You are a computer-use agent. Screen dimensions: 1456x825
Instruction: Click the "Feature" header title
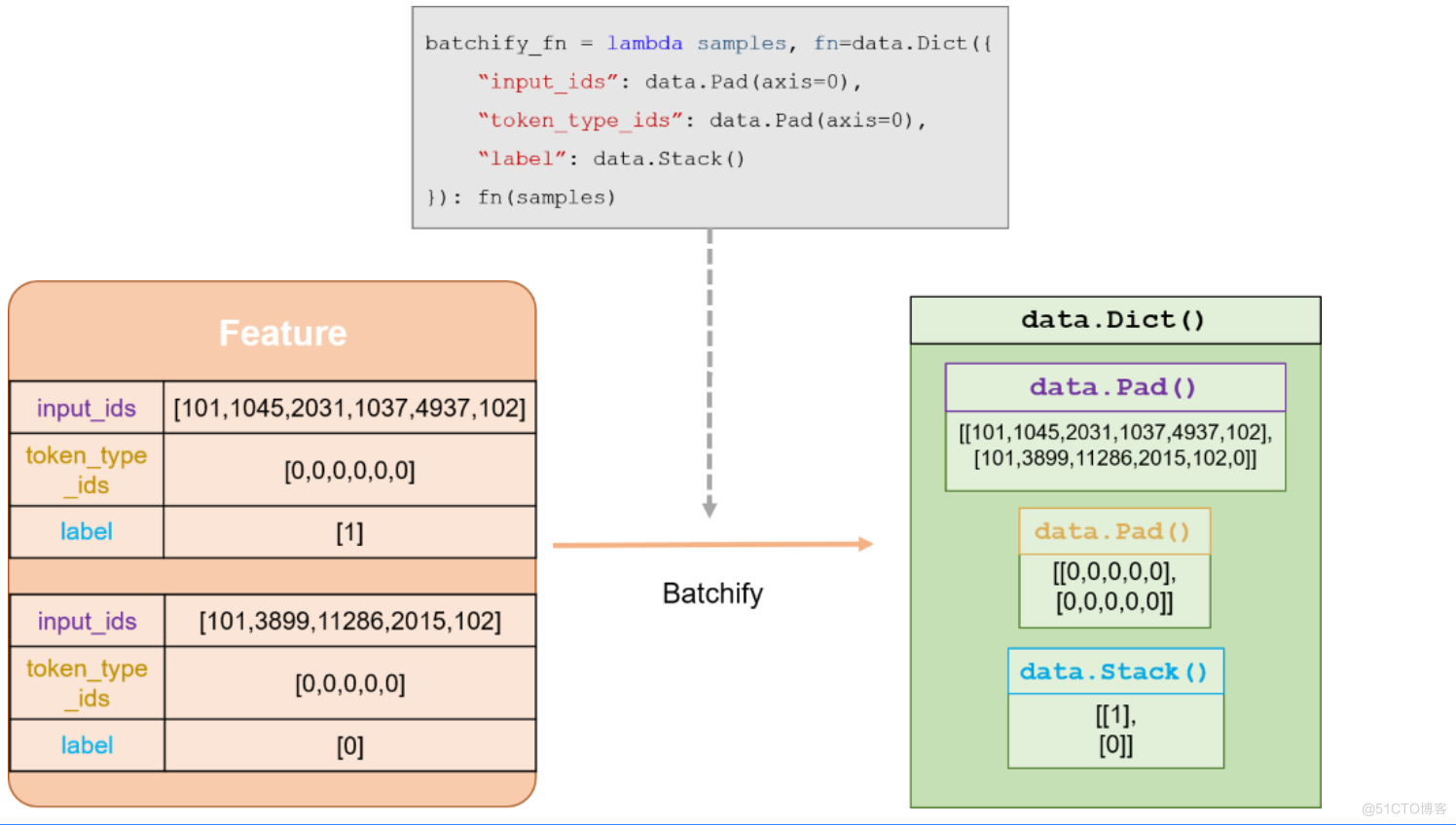coord(282,333)
